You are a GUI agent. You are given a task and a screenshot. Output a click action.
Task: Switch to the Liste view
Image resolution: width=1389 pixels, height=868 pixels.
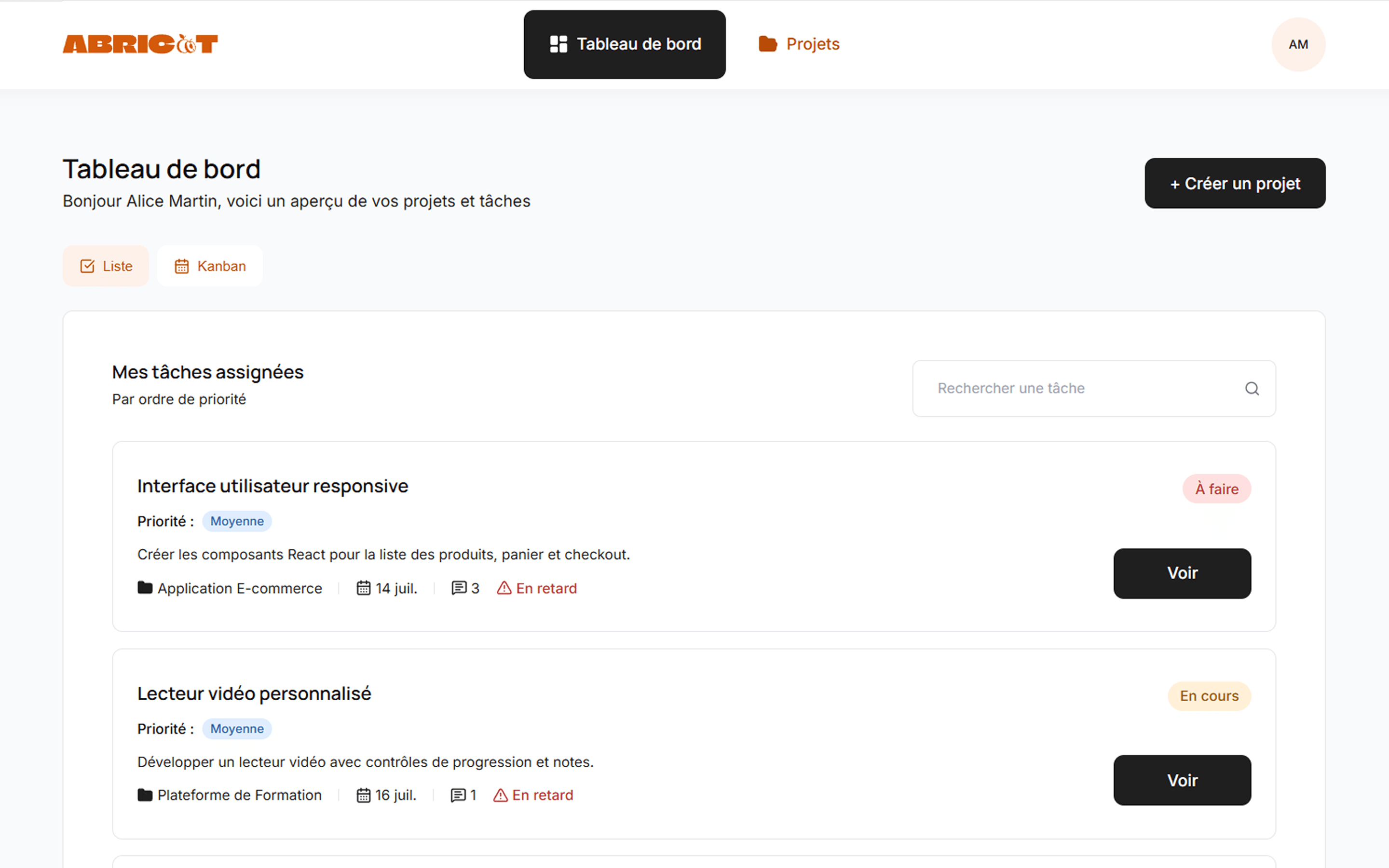[106, 266]
